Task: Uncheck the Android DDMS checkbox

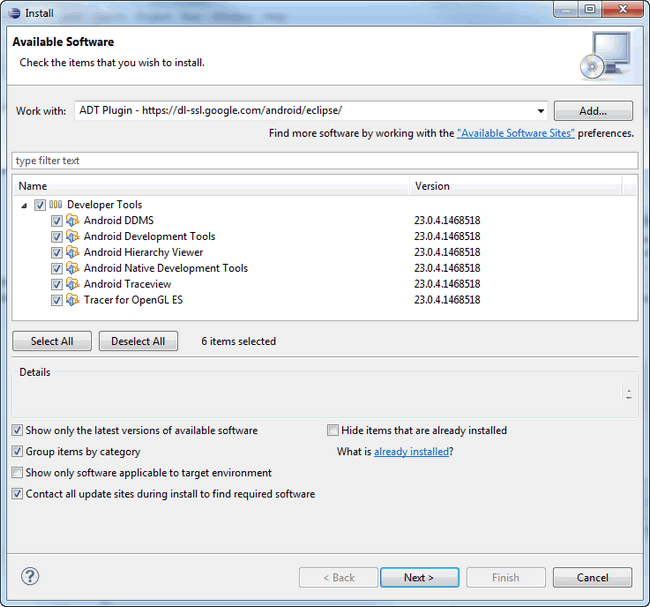Action: click(x=57, y=221)
